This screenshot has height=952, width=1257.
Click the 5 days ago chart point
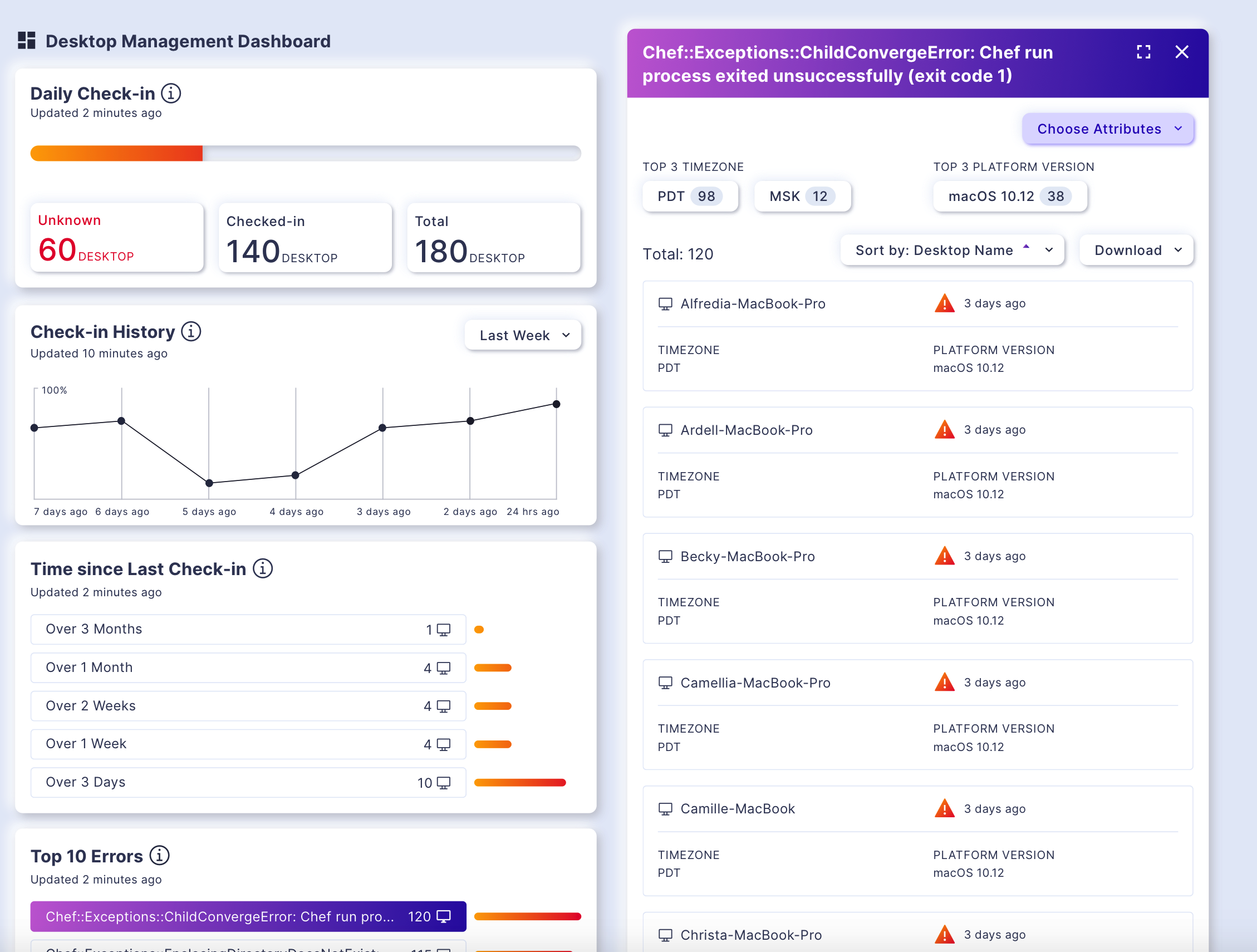coord(209,483)
